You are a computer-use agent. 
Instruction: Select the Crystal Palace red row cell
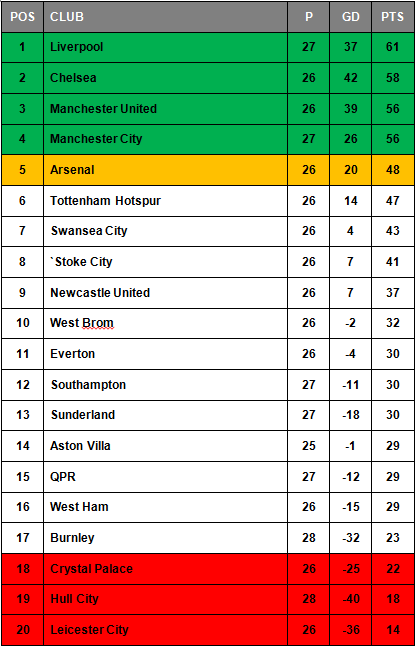(165, 569)
